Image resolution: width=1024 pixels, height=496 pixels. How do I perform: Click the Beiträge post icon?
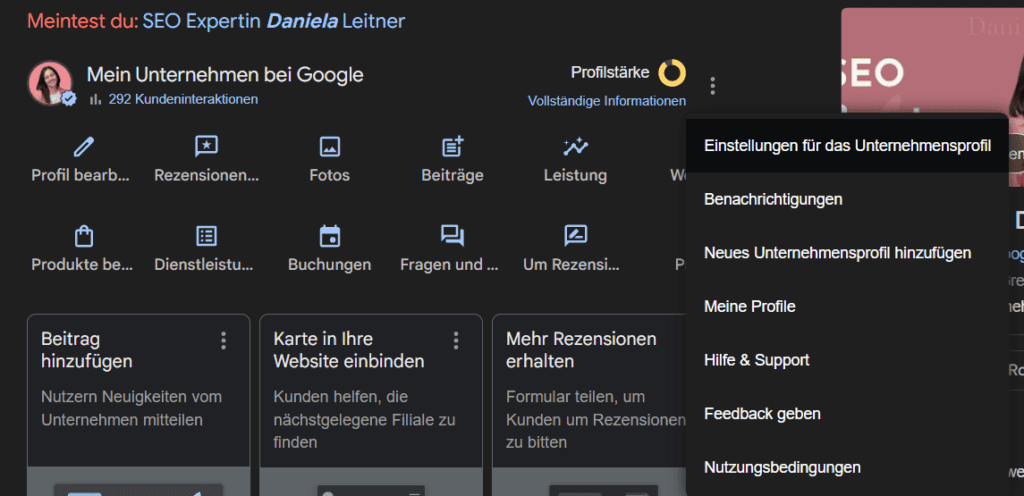[453, 146]
